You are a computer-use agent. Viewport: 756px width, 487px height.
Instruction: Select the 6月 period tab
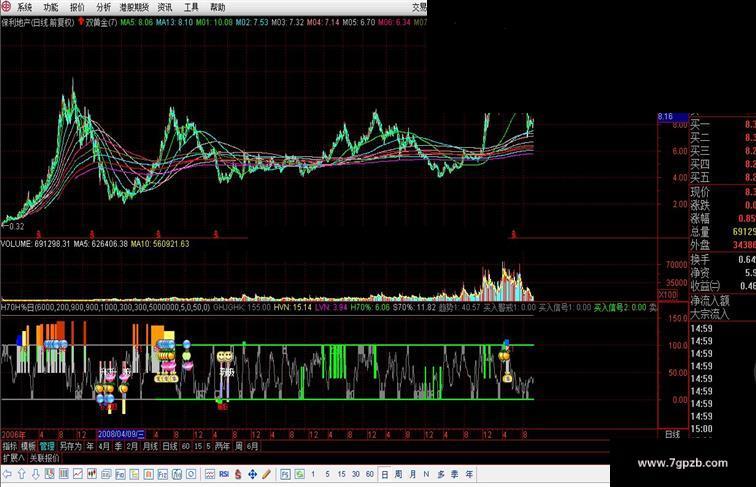pos(252,446)
